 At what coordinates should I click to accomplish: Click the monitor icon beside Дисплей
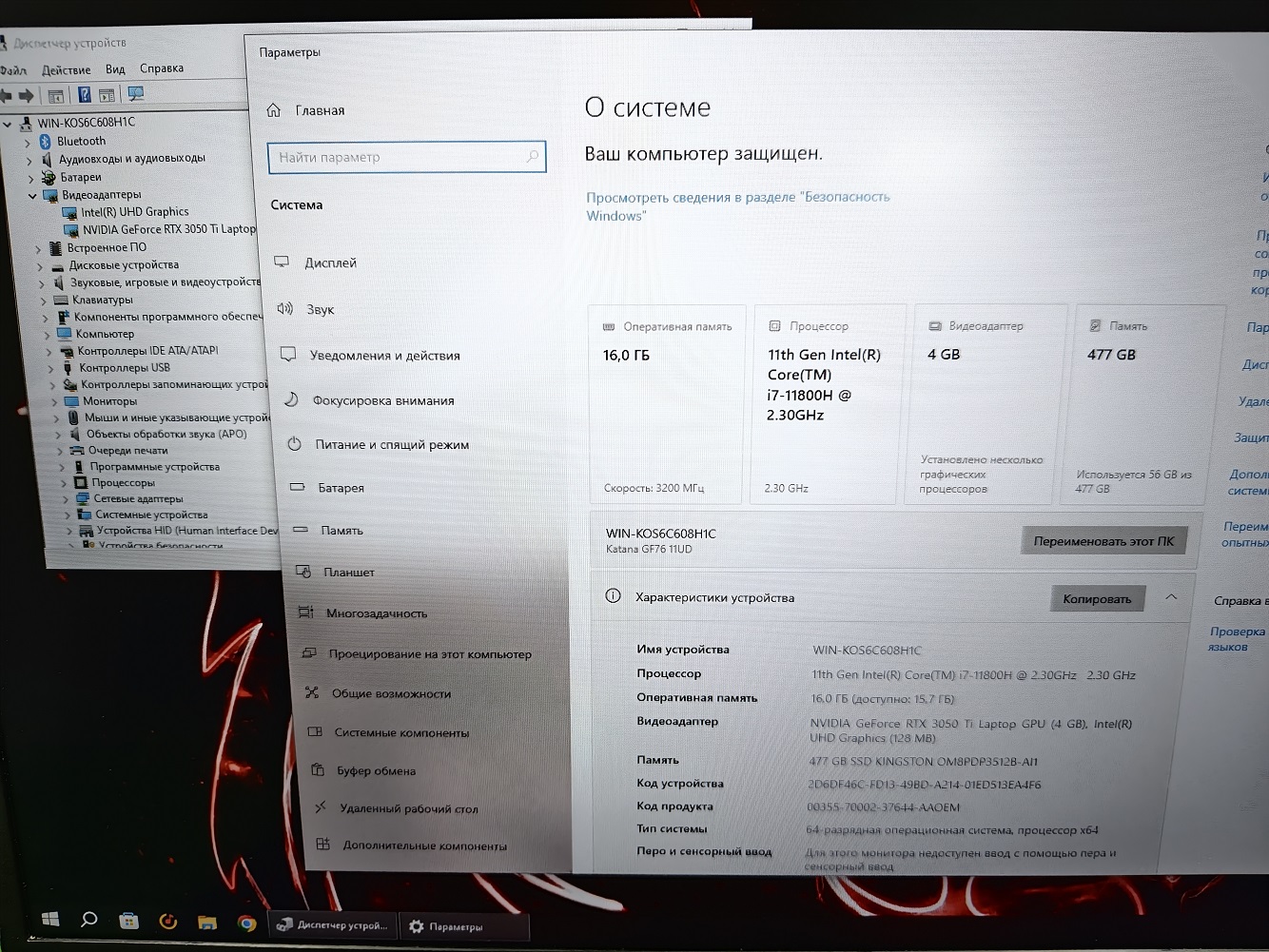[x=282, y=262]
